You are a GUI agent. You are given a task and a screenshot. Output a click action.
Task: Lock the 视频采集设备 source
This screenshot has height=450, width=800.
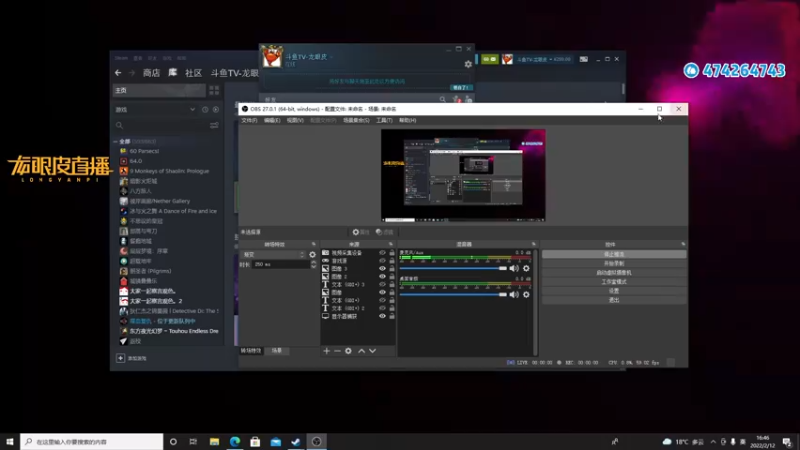pos(392,253)
